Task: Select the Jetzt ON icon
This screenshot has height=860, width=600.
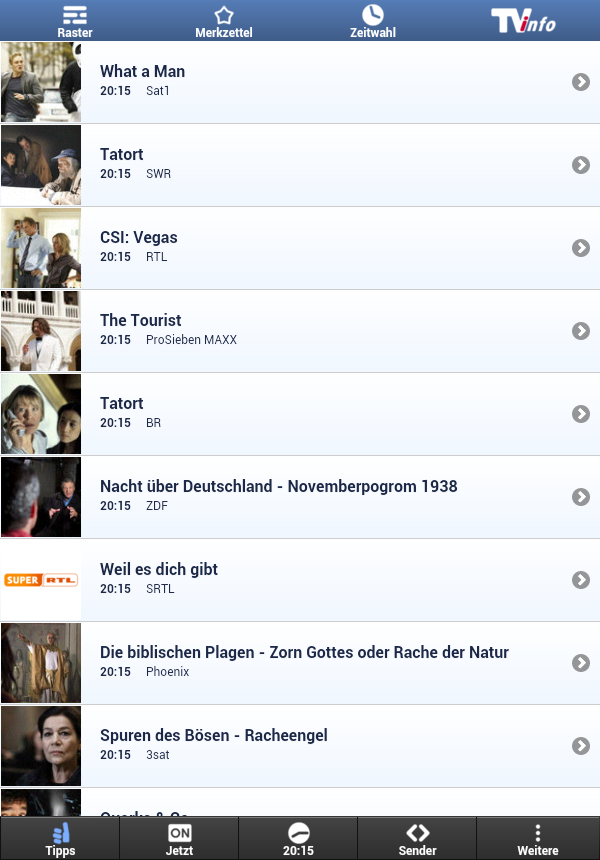Action: [x=179, y=833]
